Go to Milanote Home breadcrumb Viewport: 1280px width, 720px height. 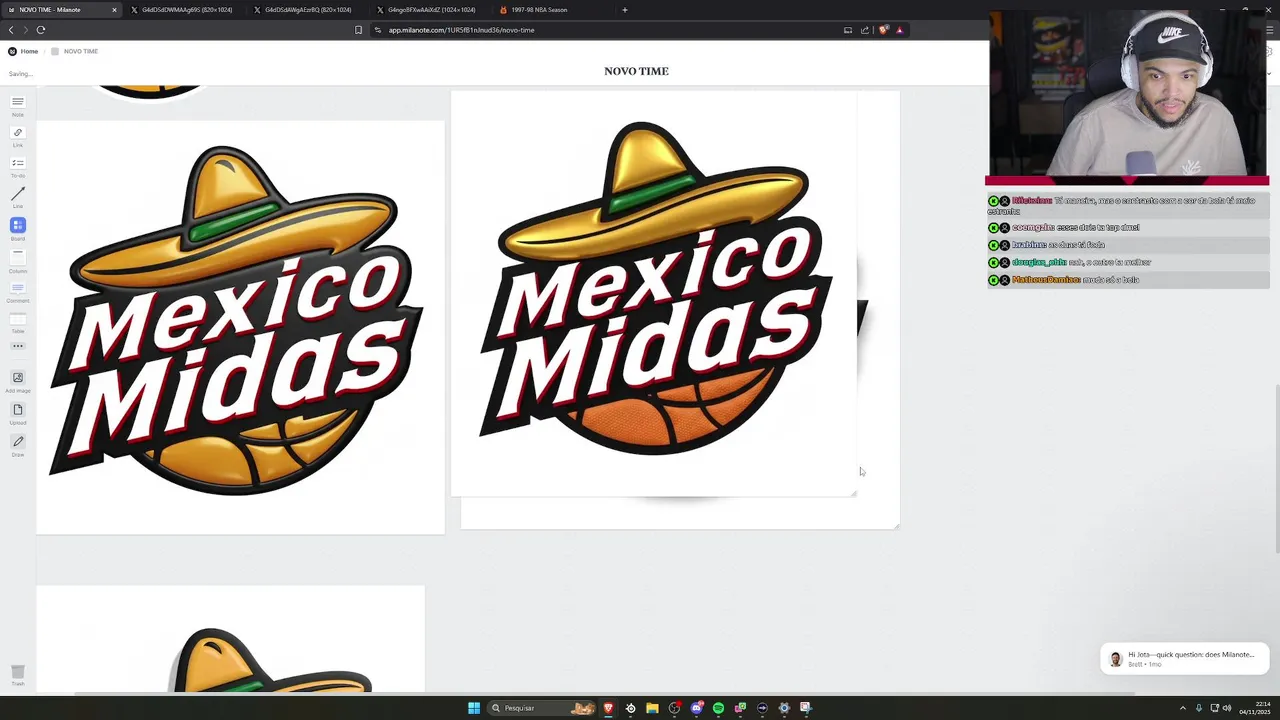pyautogui.click(x=23, y=51)
